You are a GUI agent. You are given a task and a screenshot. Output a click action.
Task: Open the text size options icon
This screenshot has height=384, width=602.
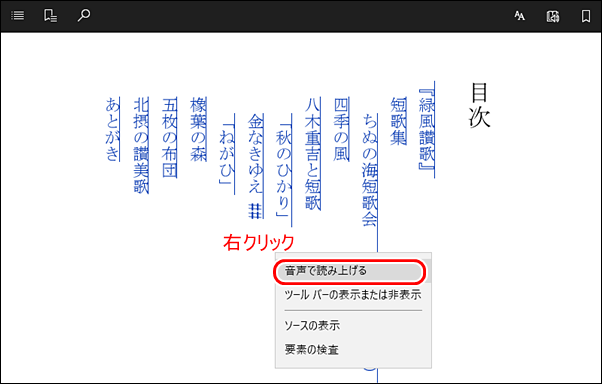pos(519,16)
